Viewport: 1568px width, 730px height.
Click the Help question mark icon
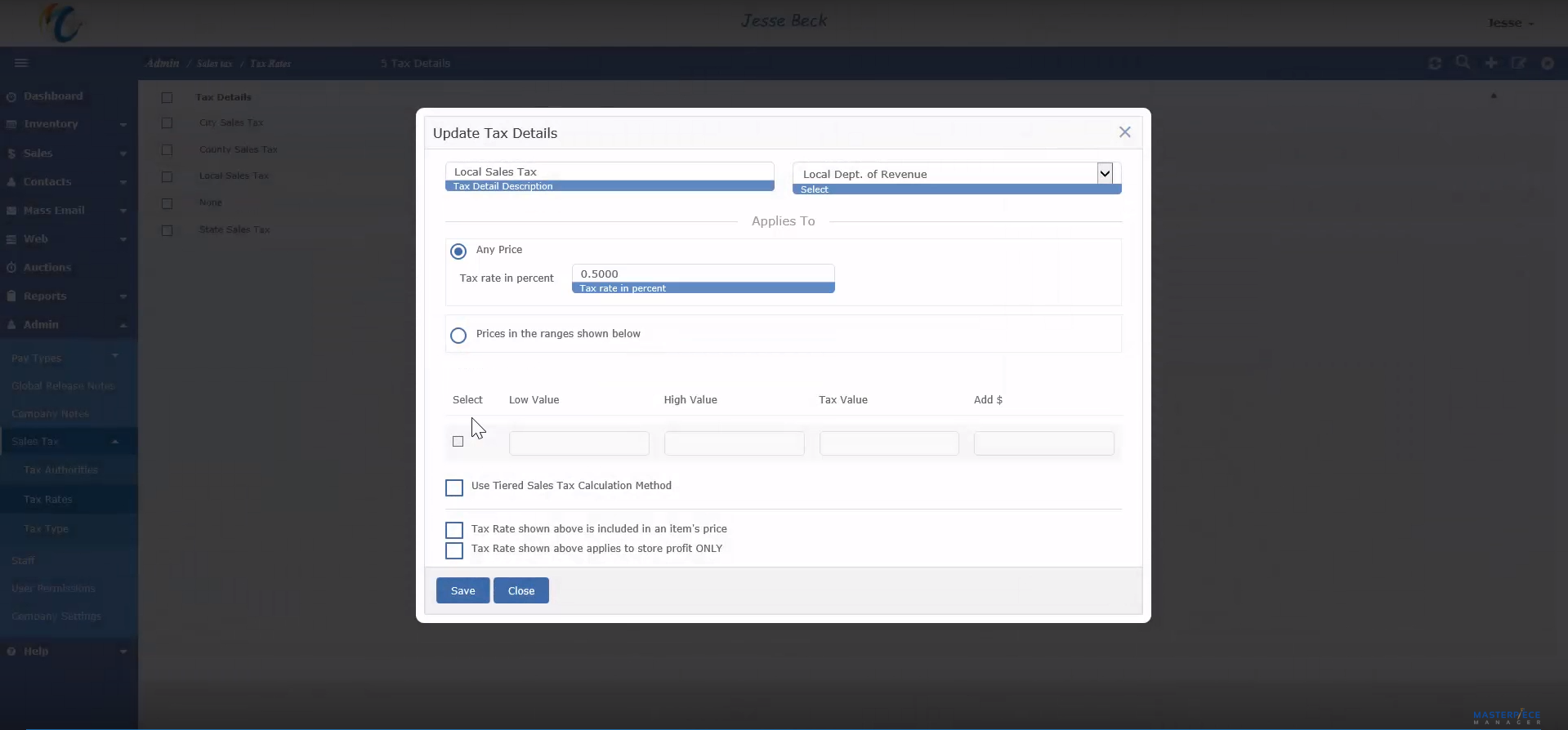click(11, 652)
